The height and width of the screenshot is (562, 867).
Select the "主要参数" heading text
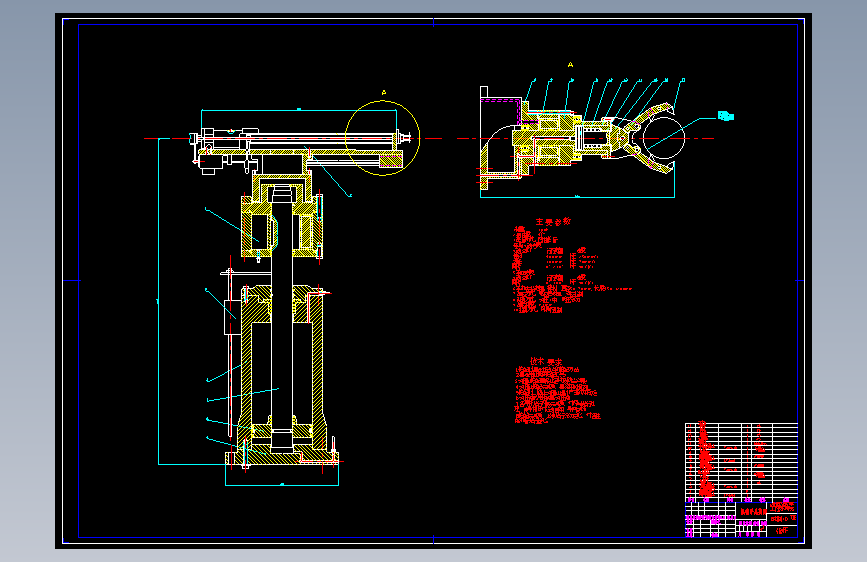tap(553, 222)
